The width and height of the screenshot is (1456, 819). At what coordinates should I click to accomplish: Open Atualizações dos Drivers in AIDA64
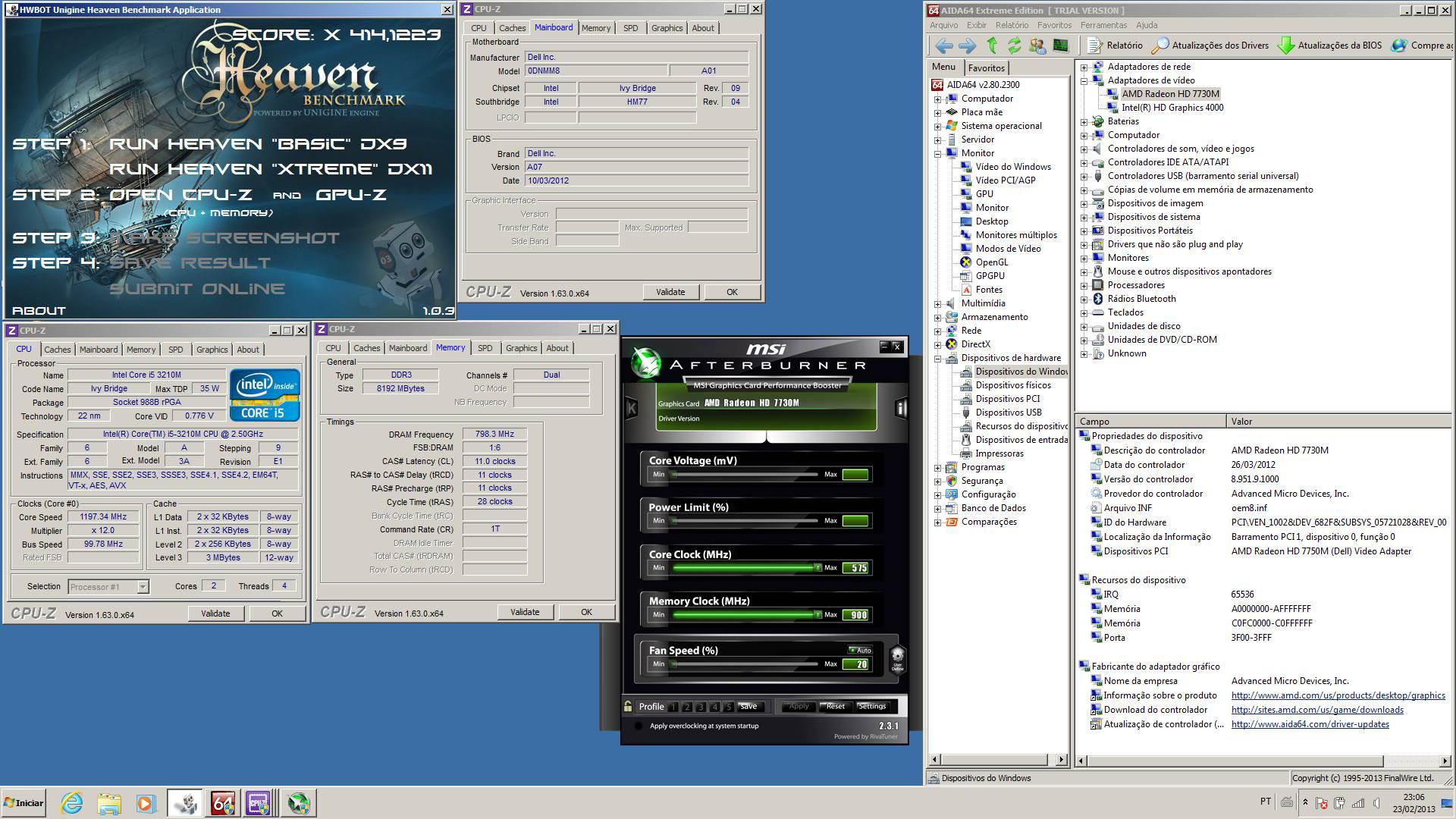1210,45
